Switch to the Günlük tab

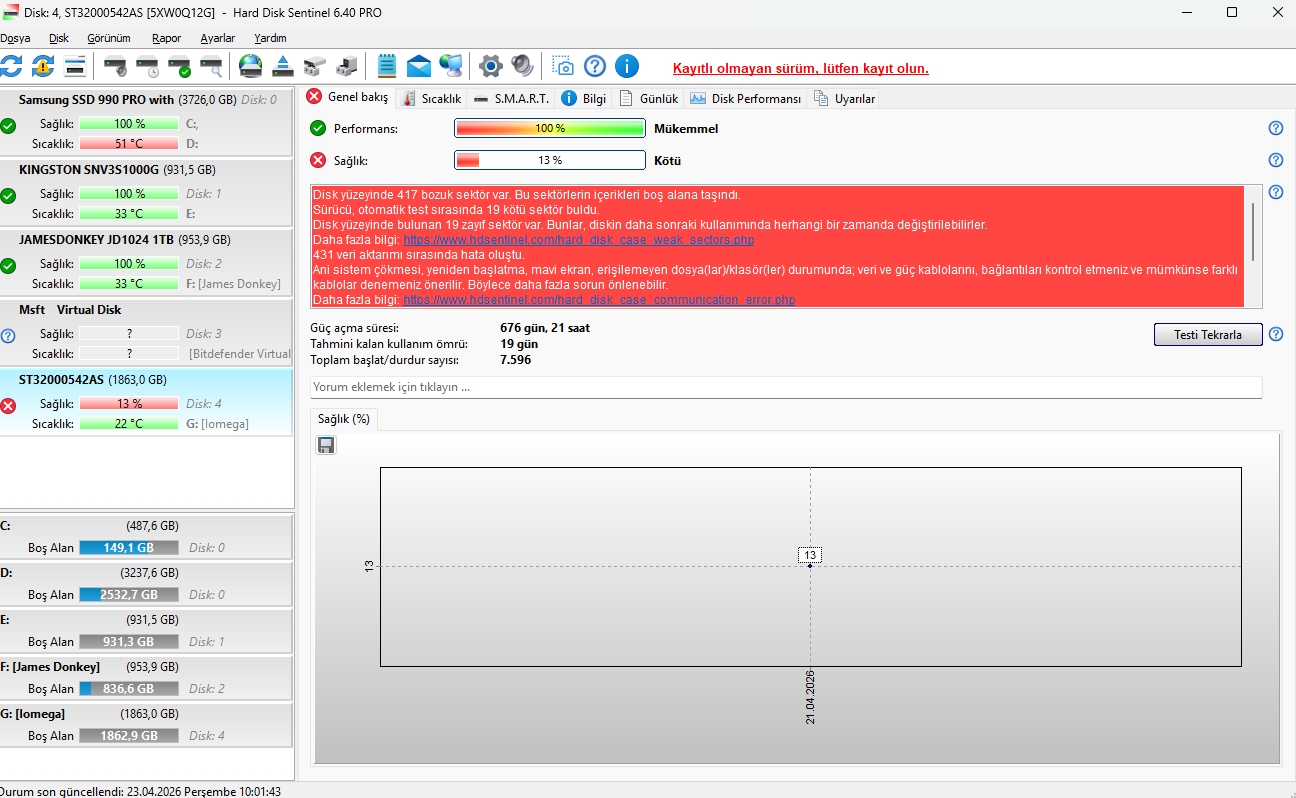[649, 98]
